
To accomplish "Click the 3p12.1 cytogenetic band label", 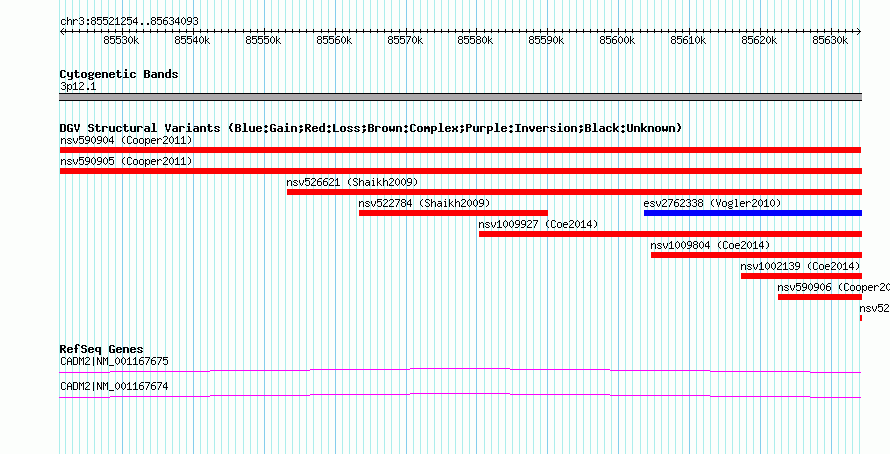I will (x=78, y=87).
